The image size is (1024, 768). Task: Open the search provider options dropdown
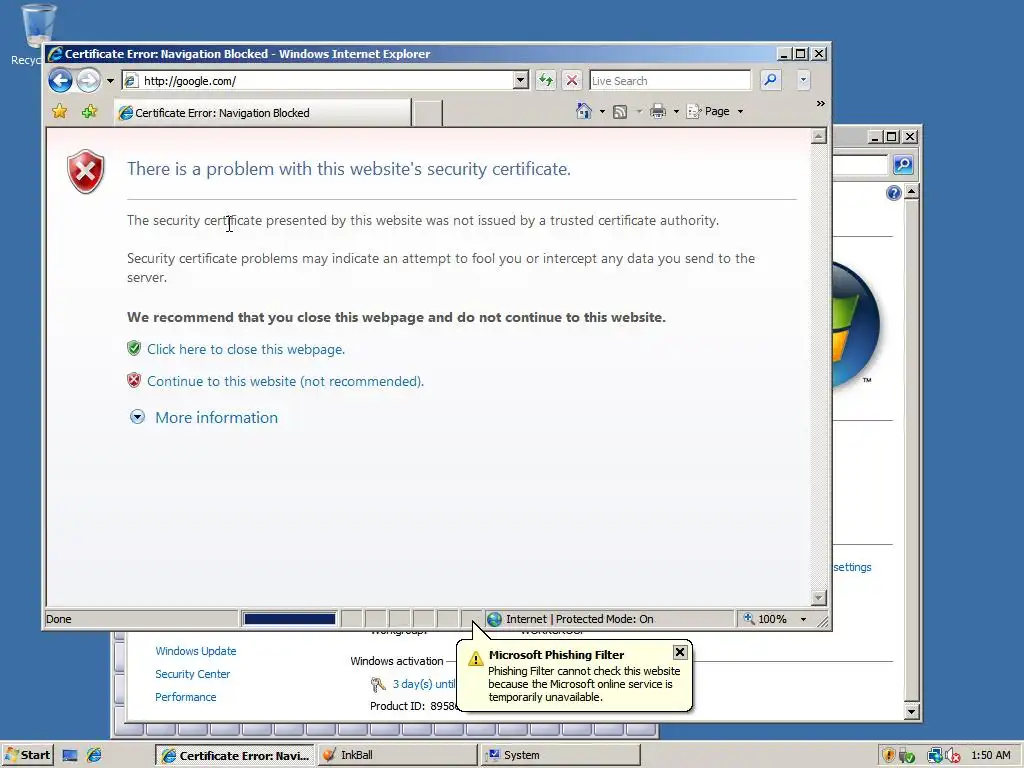coord(803,81)
